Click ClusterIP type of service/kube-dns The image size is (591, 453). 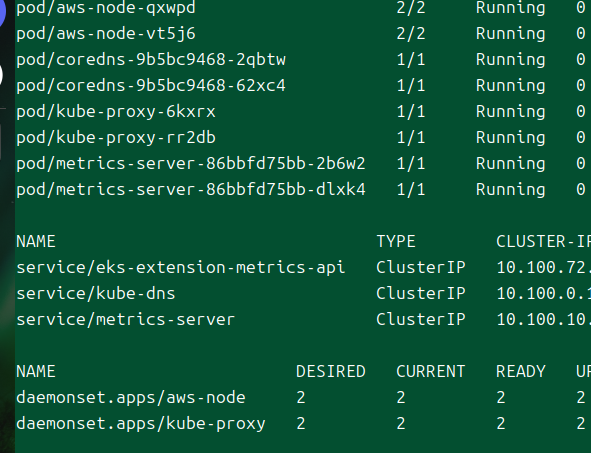click(x=421, y=294)
